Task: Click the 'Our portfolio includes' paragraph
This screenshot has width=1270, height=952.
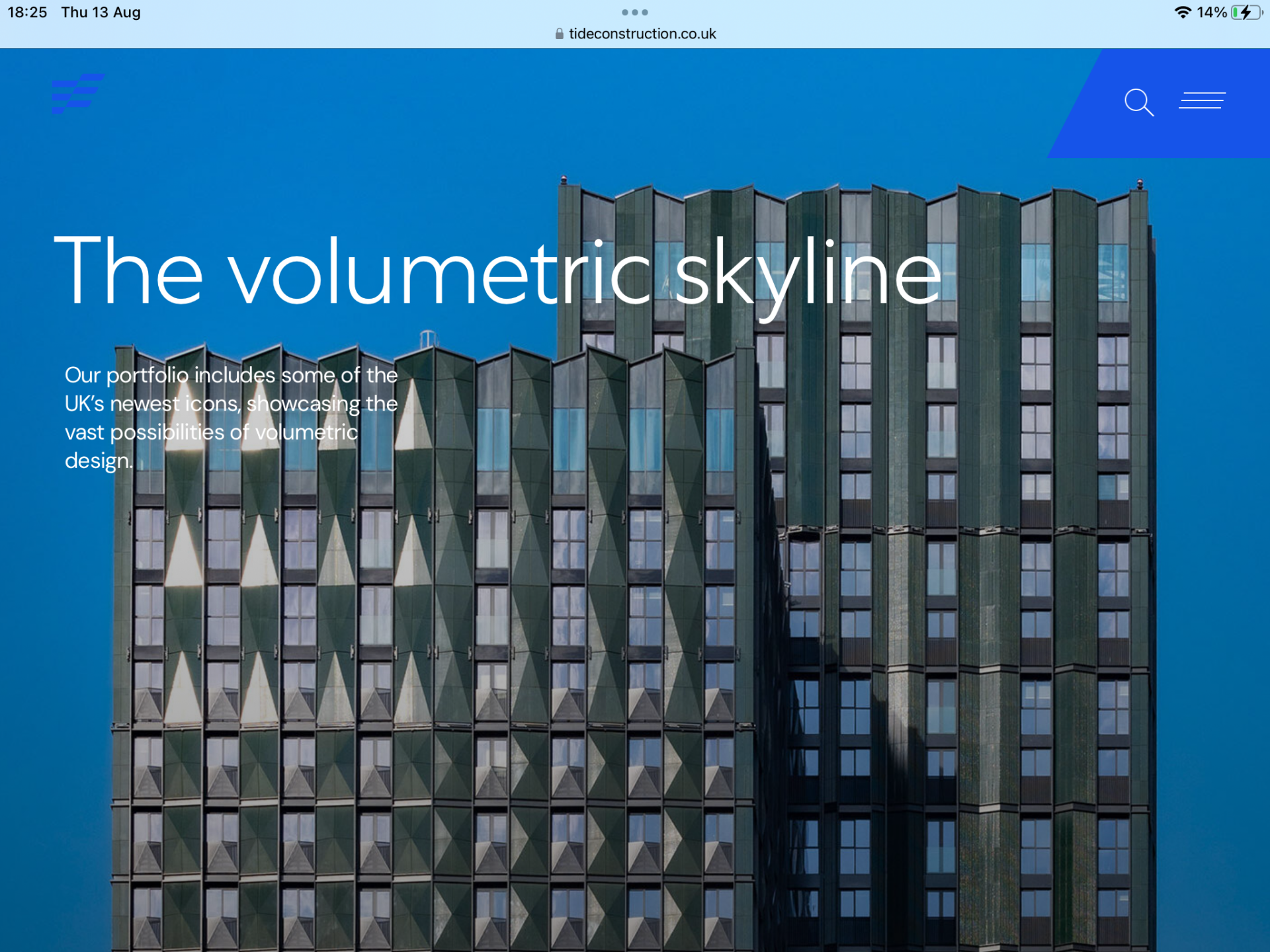Action: pos(231,417)
